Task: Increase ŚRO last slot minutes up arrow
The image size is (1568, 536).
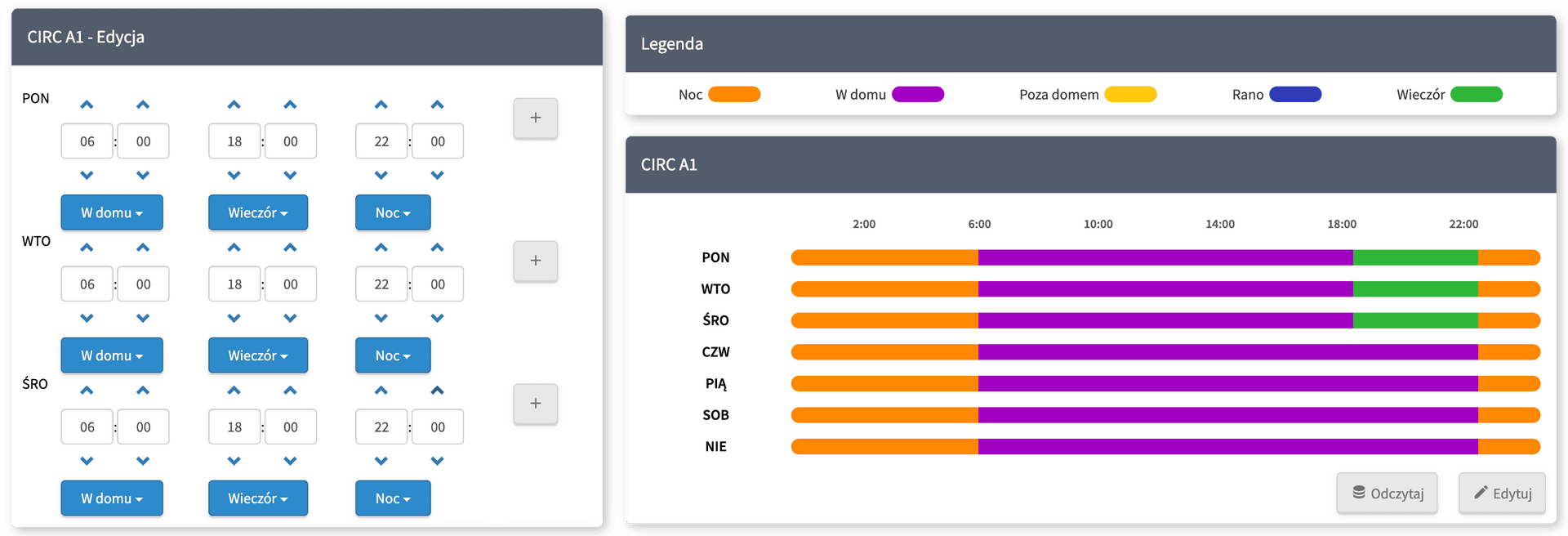Action: 437,391
